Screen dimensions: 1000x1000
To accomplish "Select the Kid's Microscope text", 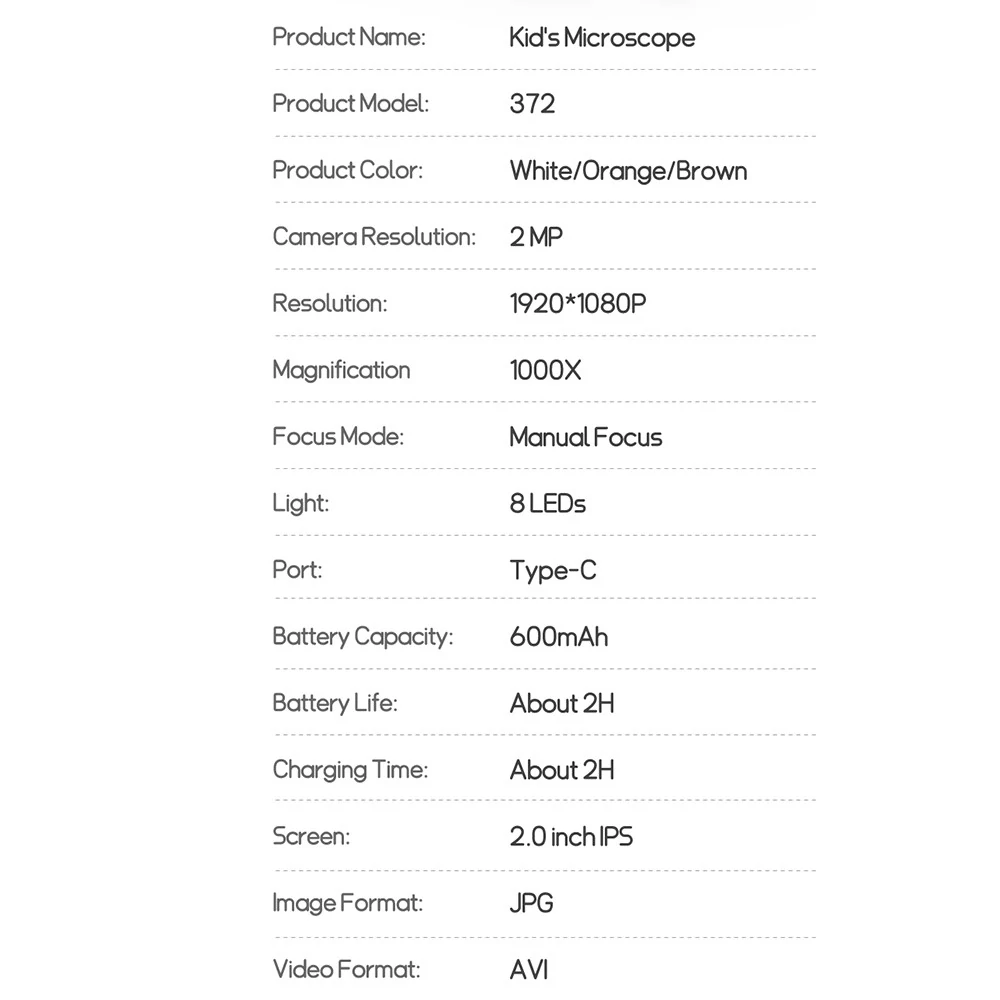I will pos(602,38).
